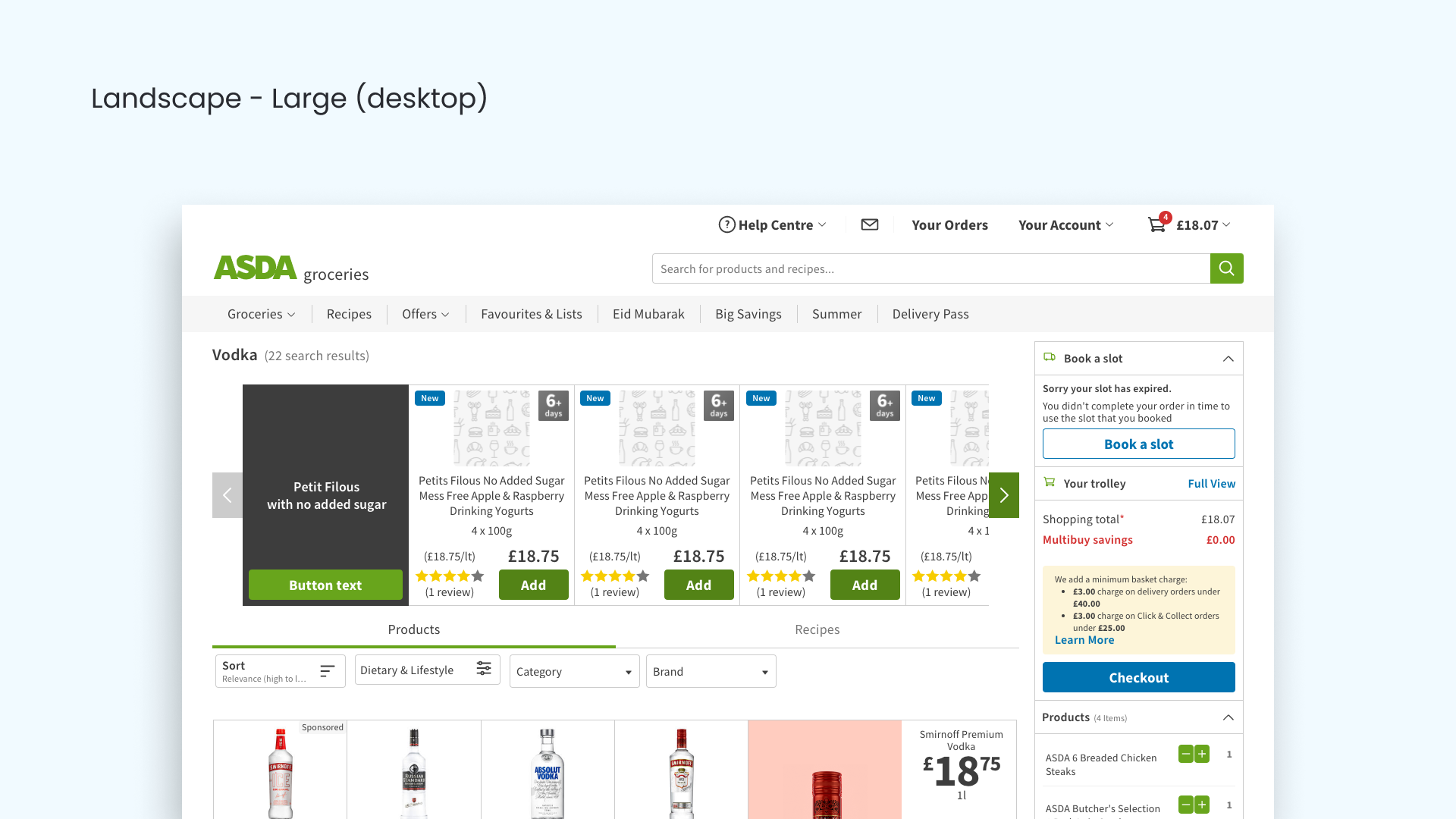Click the Book a slot button
1456x819 pixels.
(1139, 444)
